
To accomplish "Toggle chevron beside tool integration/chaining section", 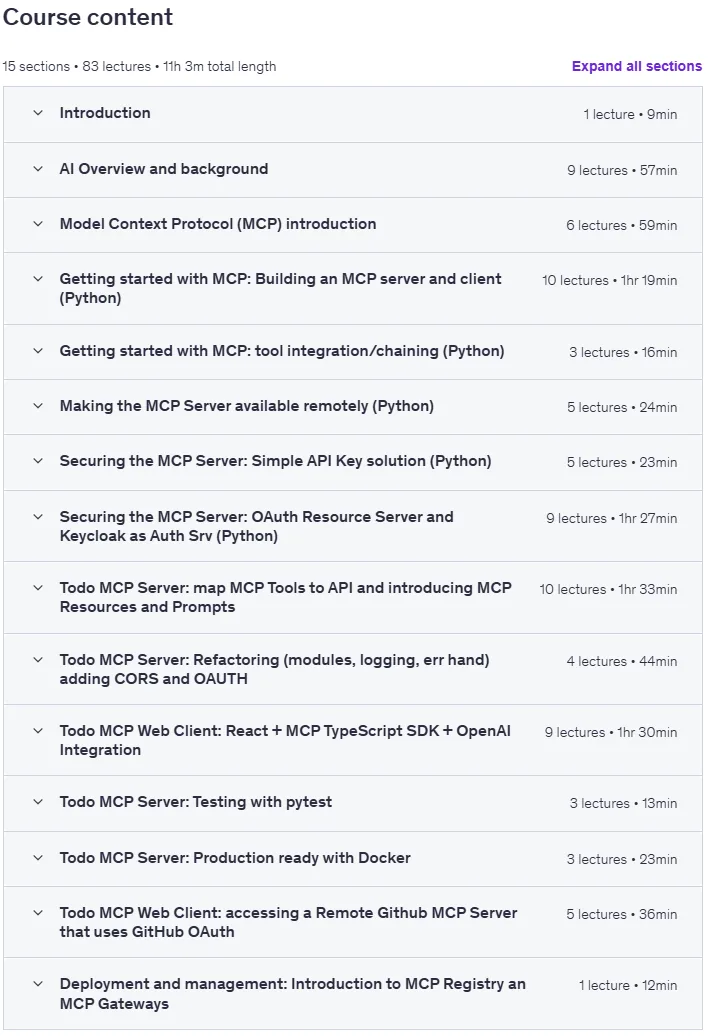I will point(38,351).
